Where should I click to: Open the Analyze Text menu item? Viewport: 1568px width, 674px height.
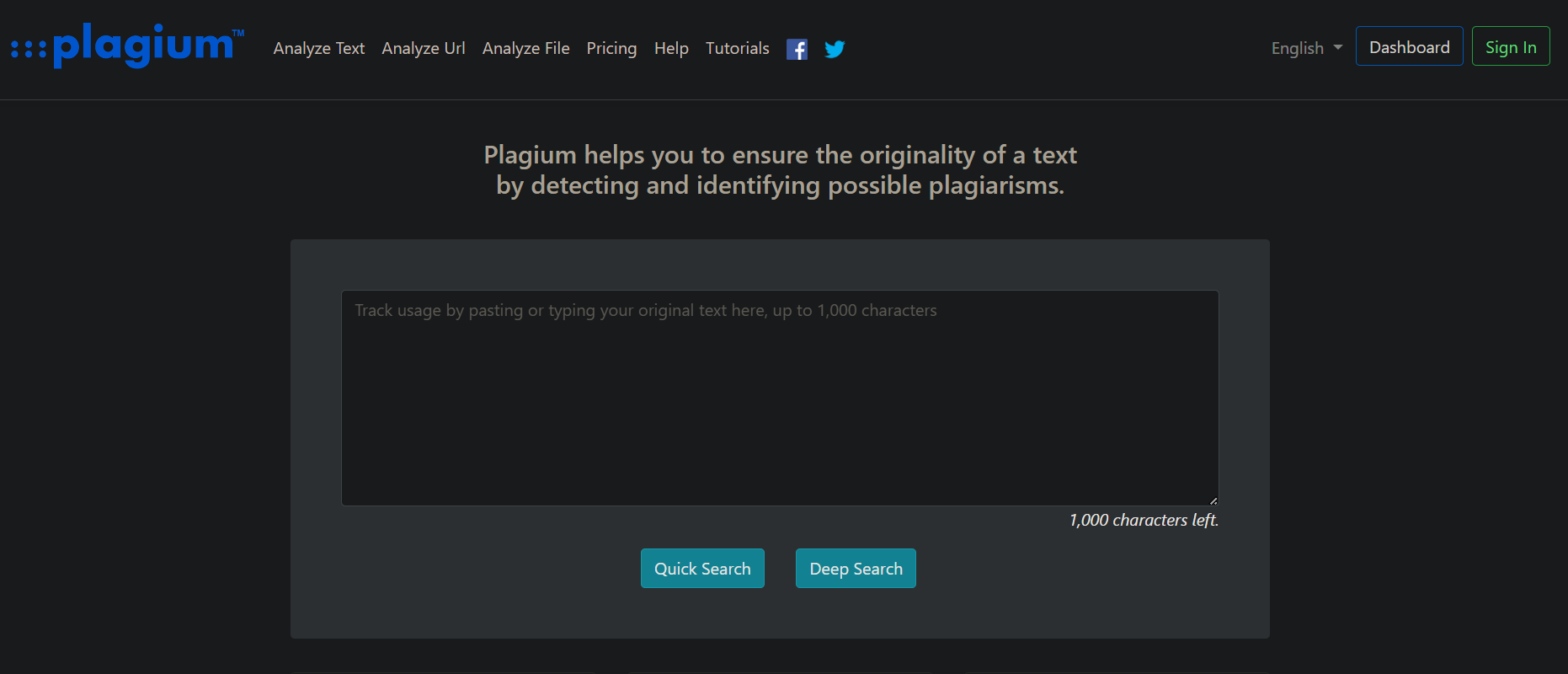[x=319, y=48]
